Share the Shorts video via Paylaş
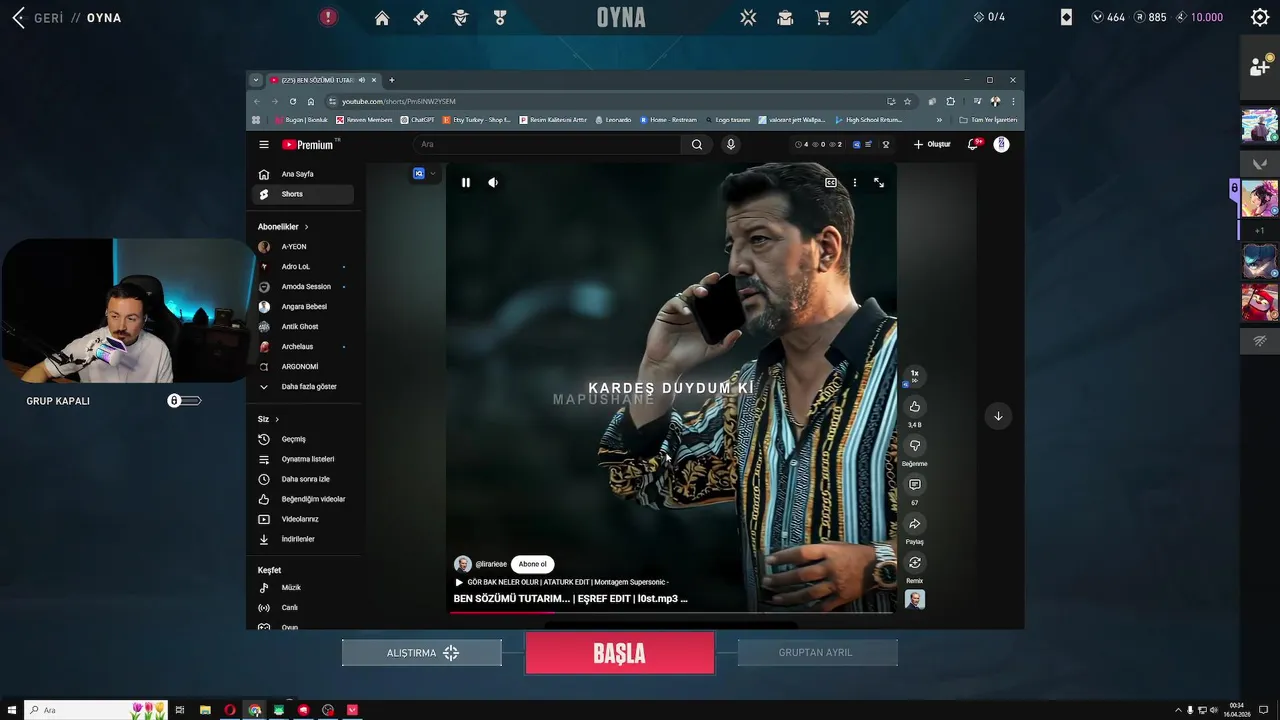Viewport: 1280px width, 720px height. (x=914, y=524)
